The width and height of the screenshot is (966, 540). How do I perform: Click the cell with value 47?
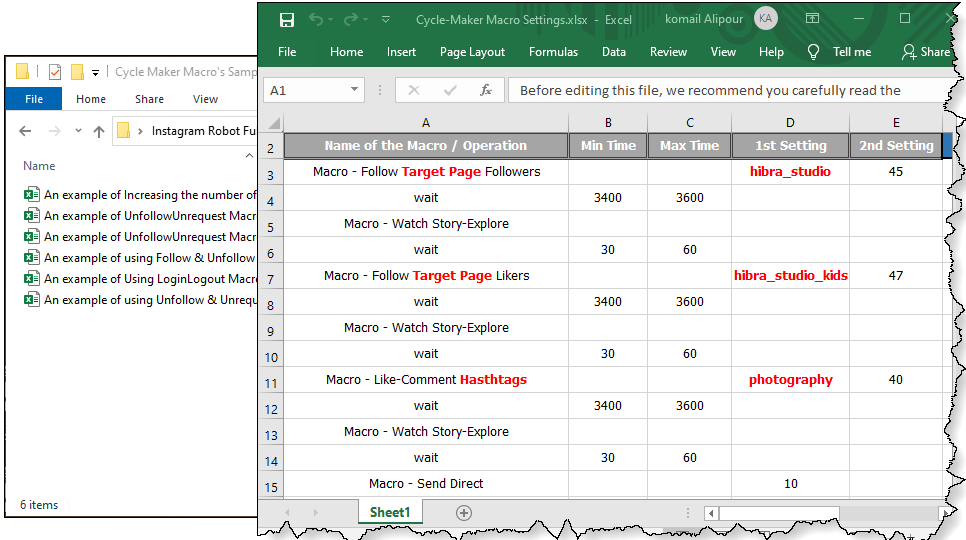click(896, 276)
